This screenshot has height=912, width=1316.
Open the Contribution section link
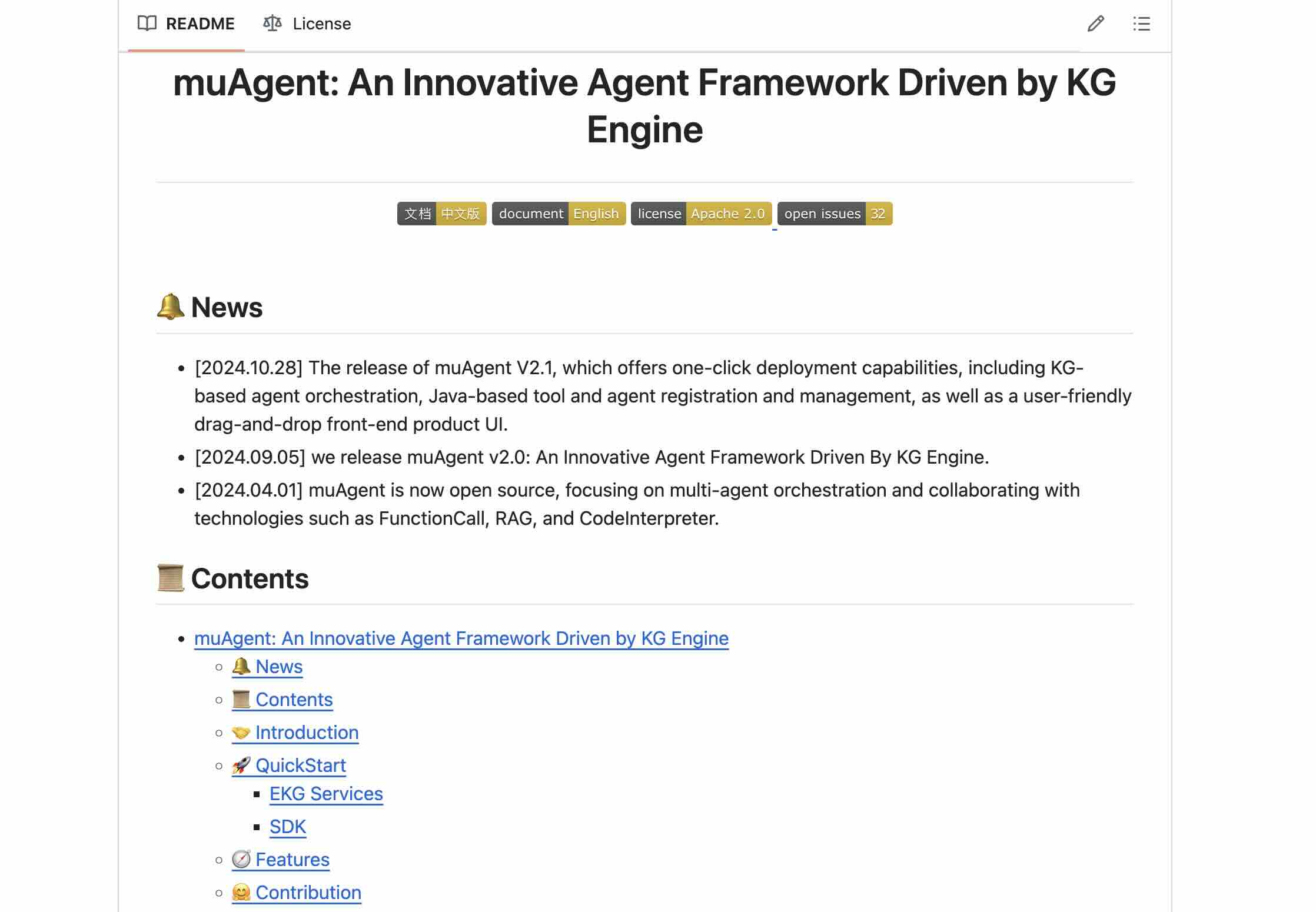308,891
